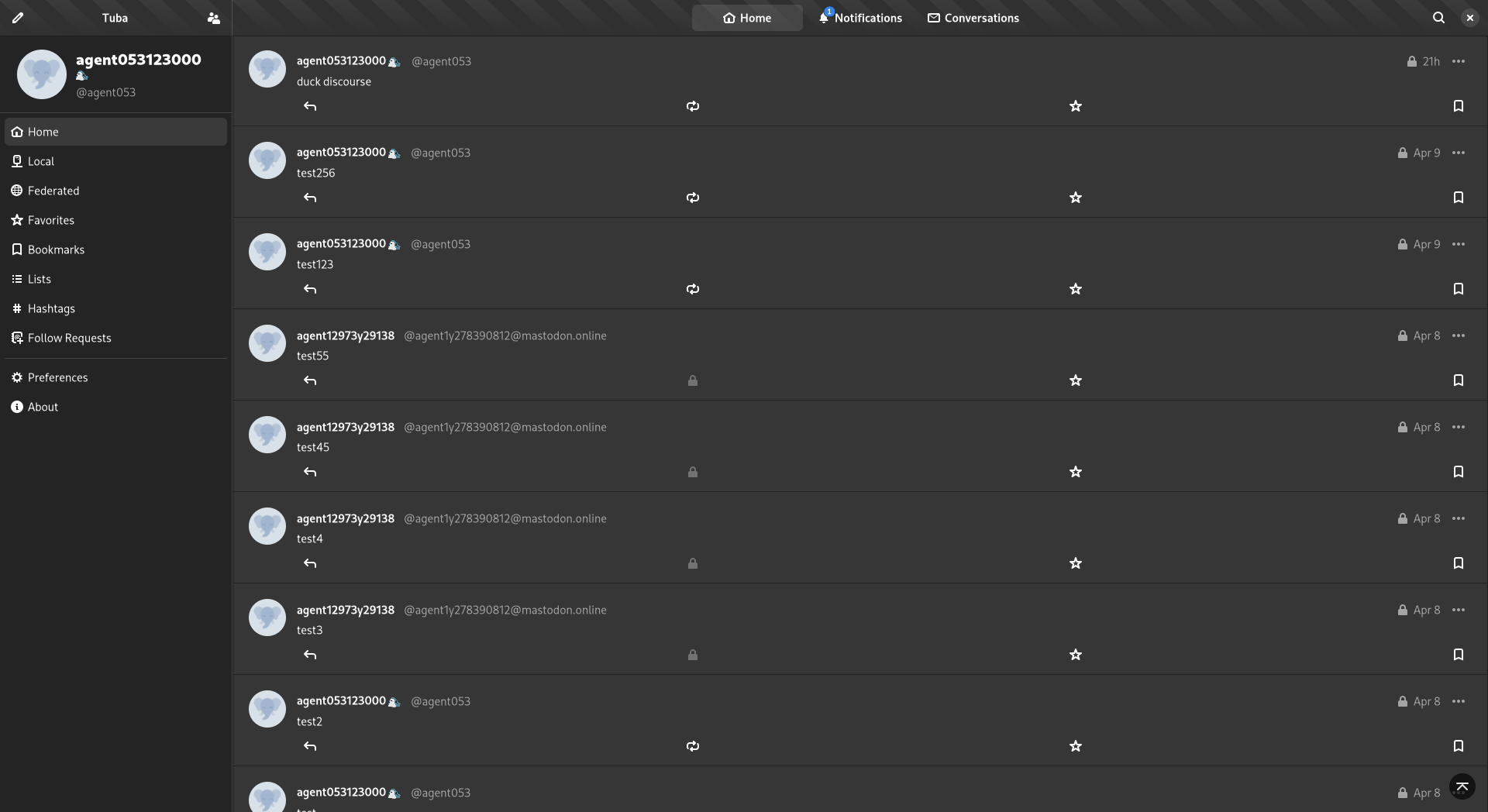Open the Preferences page
Image resolution: width=1488 pixels, height=812 pixels.
(57, 377)
